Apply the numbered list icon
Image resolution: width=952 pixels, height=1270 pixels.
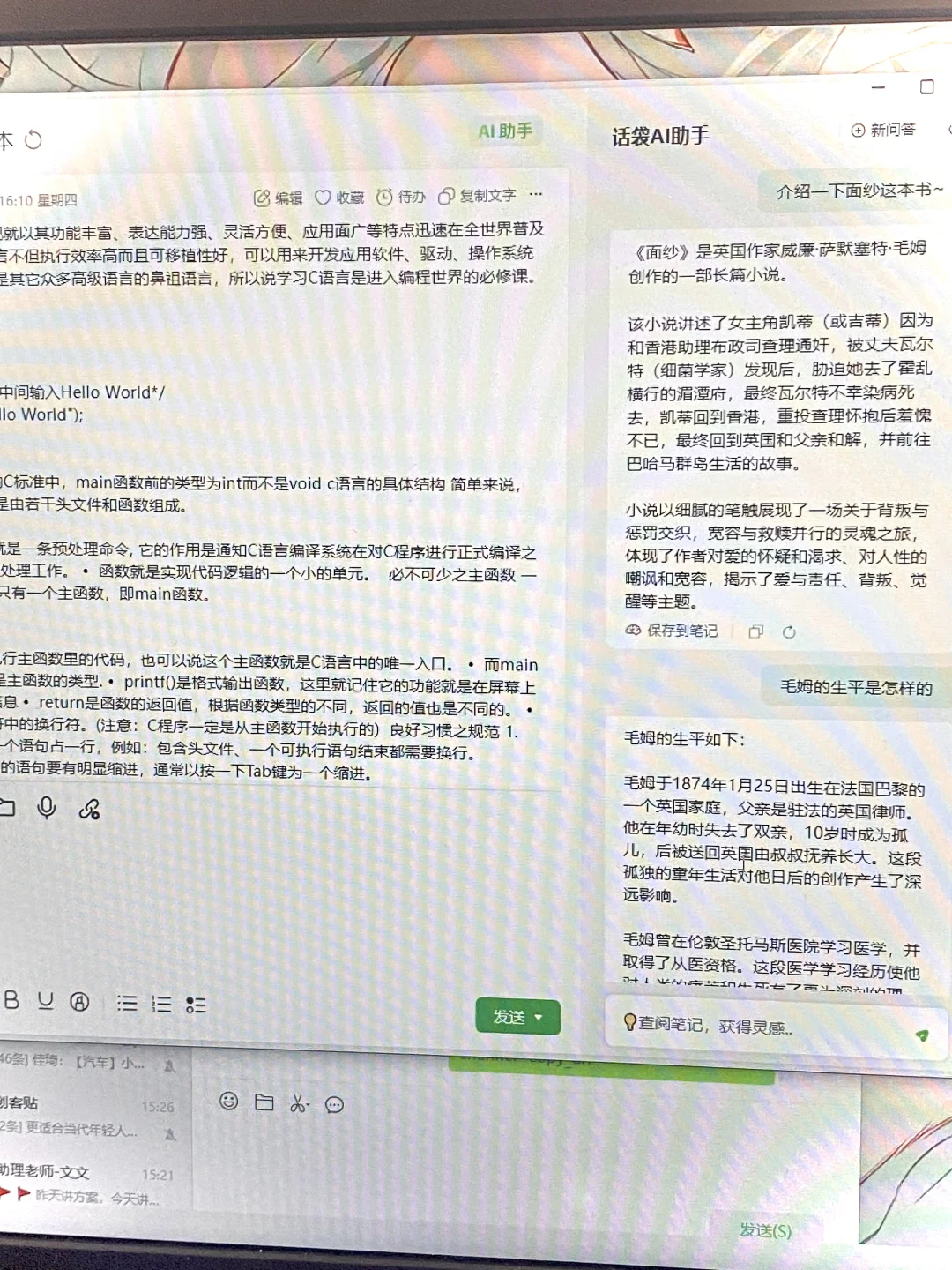(x=161, y=1003)
